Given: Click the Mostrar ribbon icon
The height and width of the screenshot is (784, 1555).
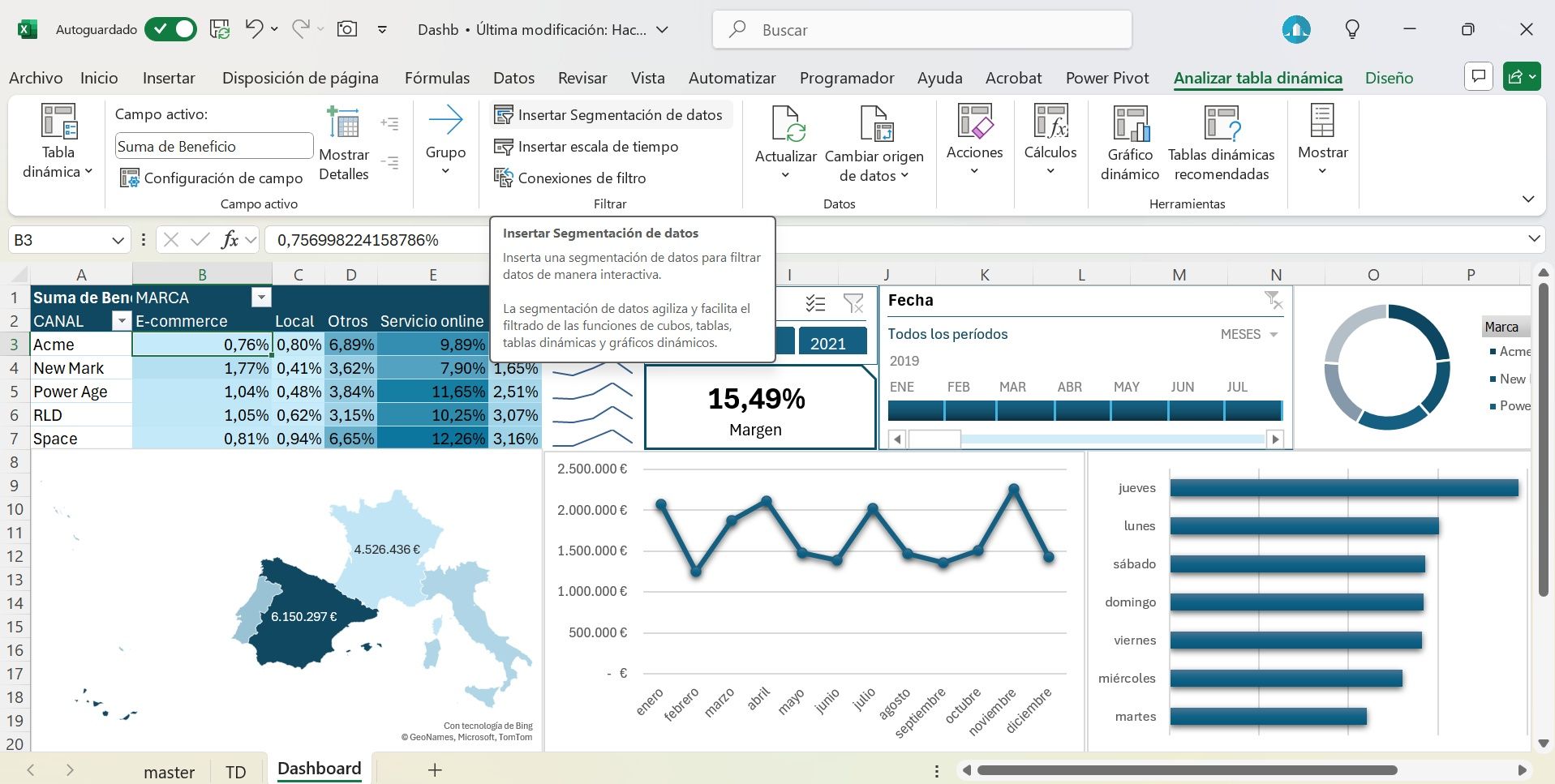Looking at the screenshot, I should click(x=1322, y=121).
